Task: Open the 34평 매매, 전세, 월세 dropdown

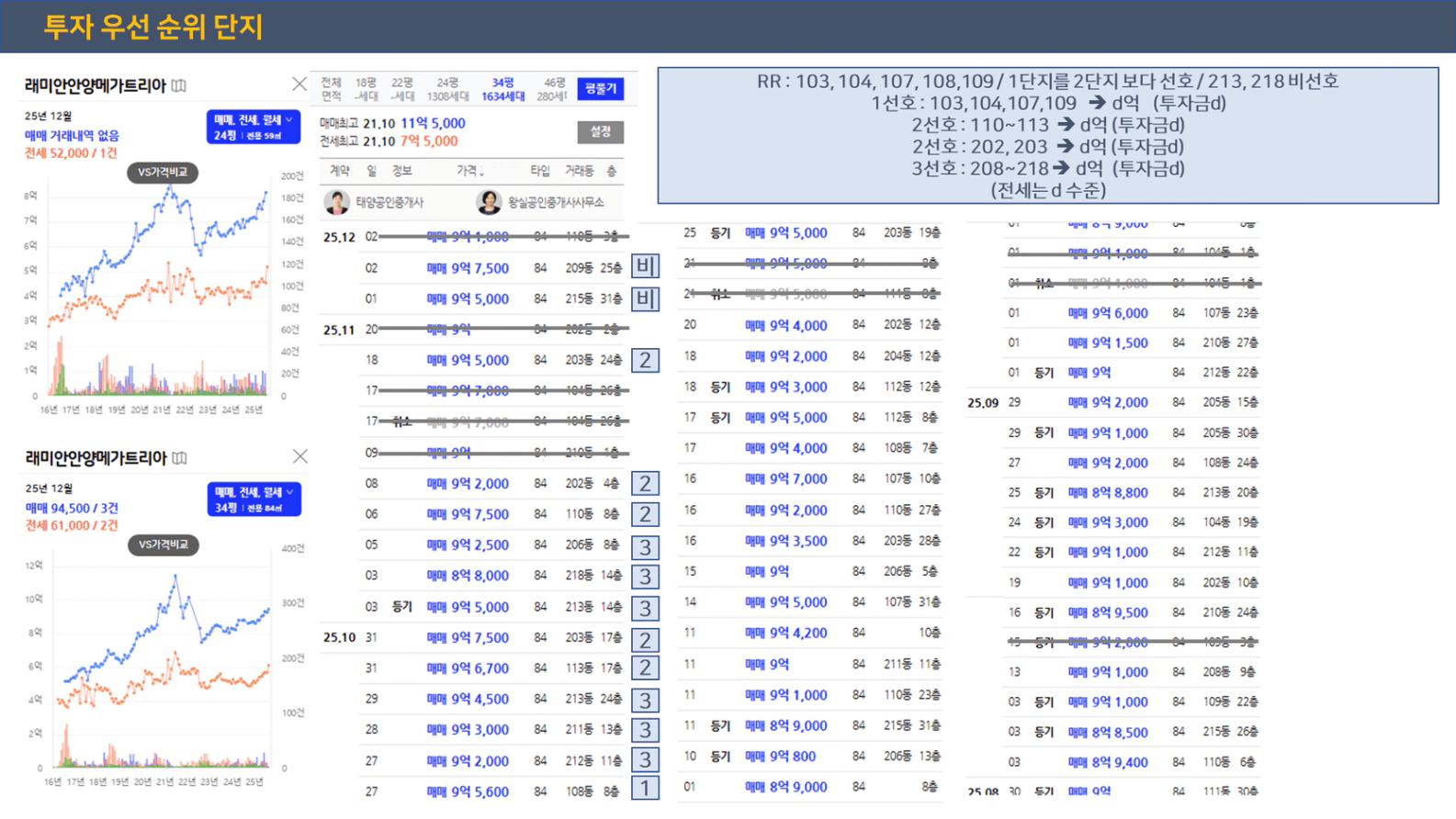Action: (x=253, y=499)
